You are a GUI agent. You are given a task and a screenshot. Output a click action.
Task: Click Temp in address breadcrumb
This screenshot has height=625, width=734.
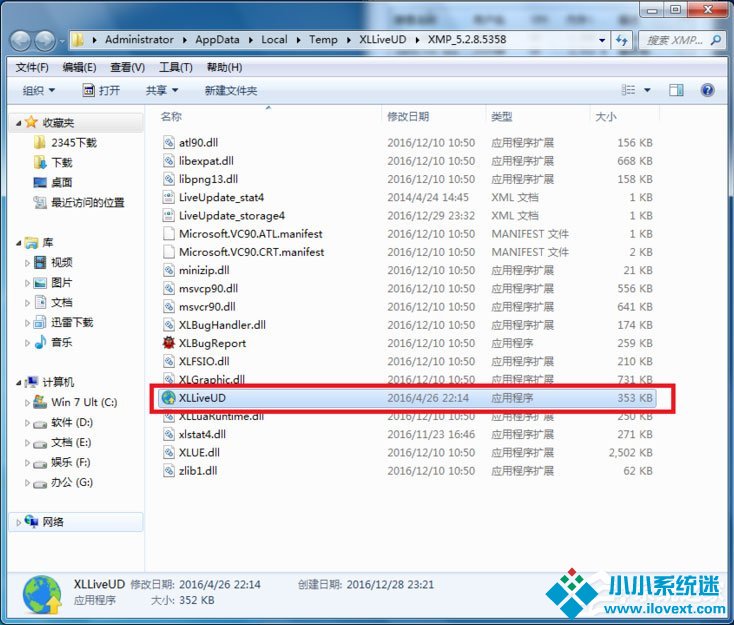coord(323,40)
